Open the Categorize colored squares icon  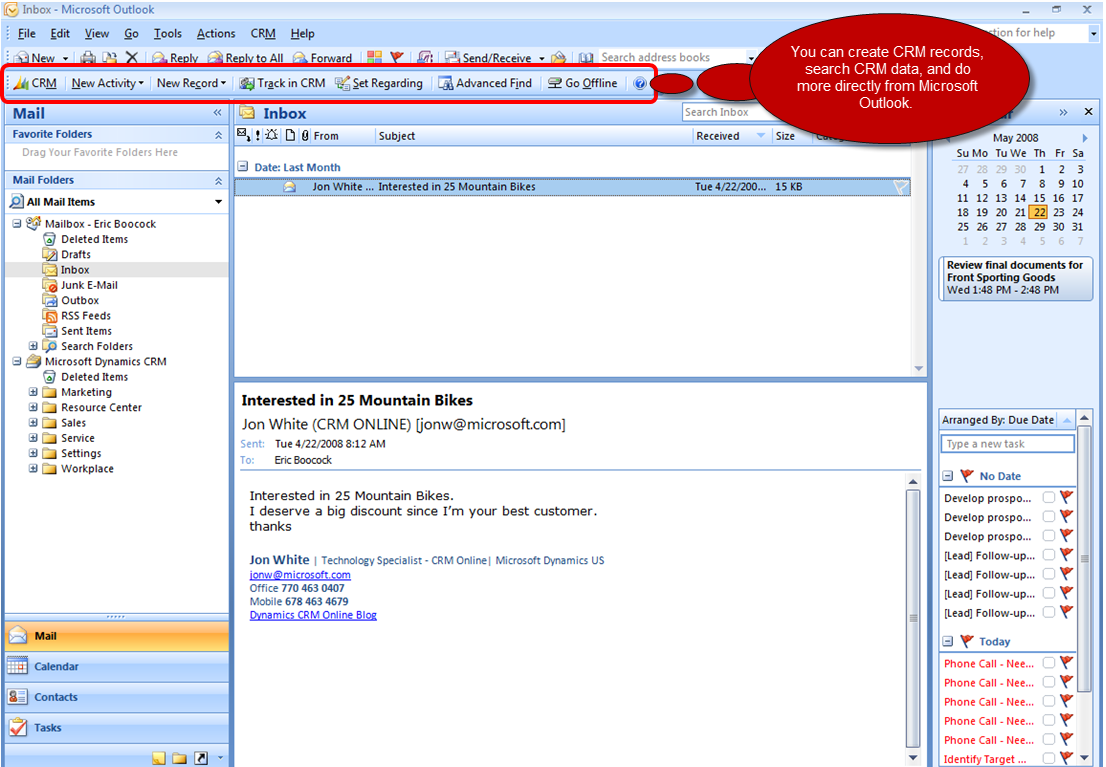coord(374,58)
